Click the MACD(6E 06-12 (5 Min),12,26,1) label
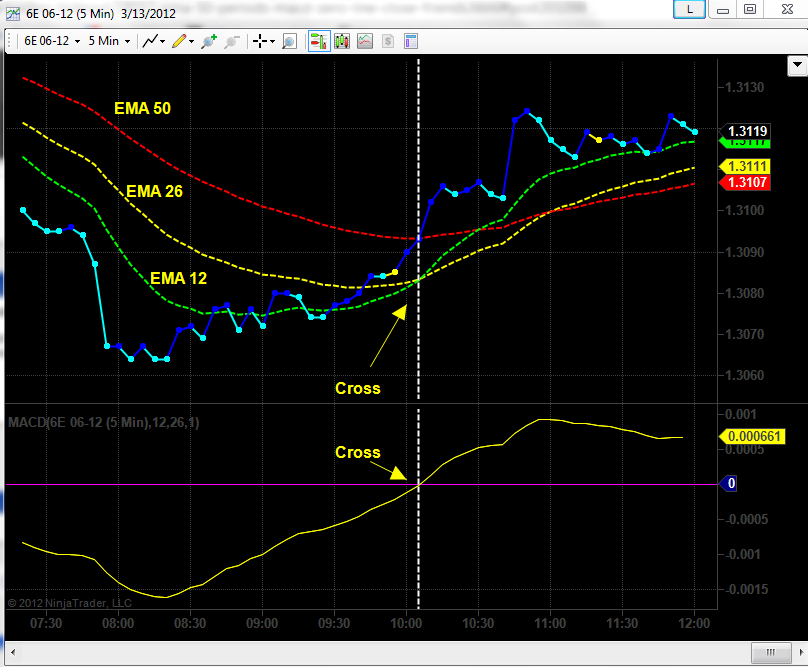 tap(104, 423)
